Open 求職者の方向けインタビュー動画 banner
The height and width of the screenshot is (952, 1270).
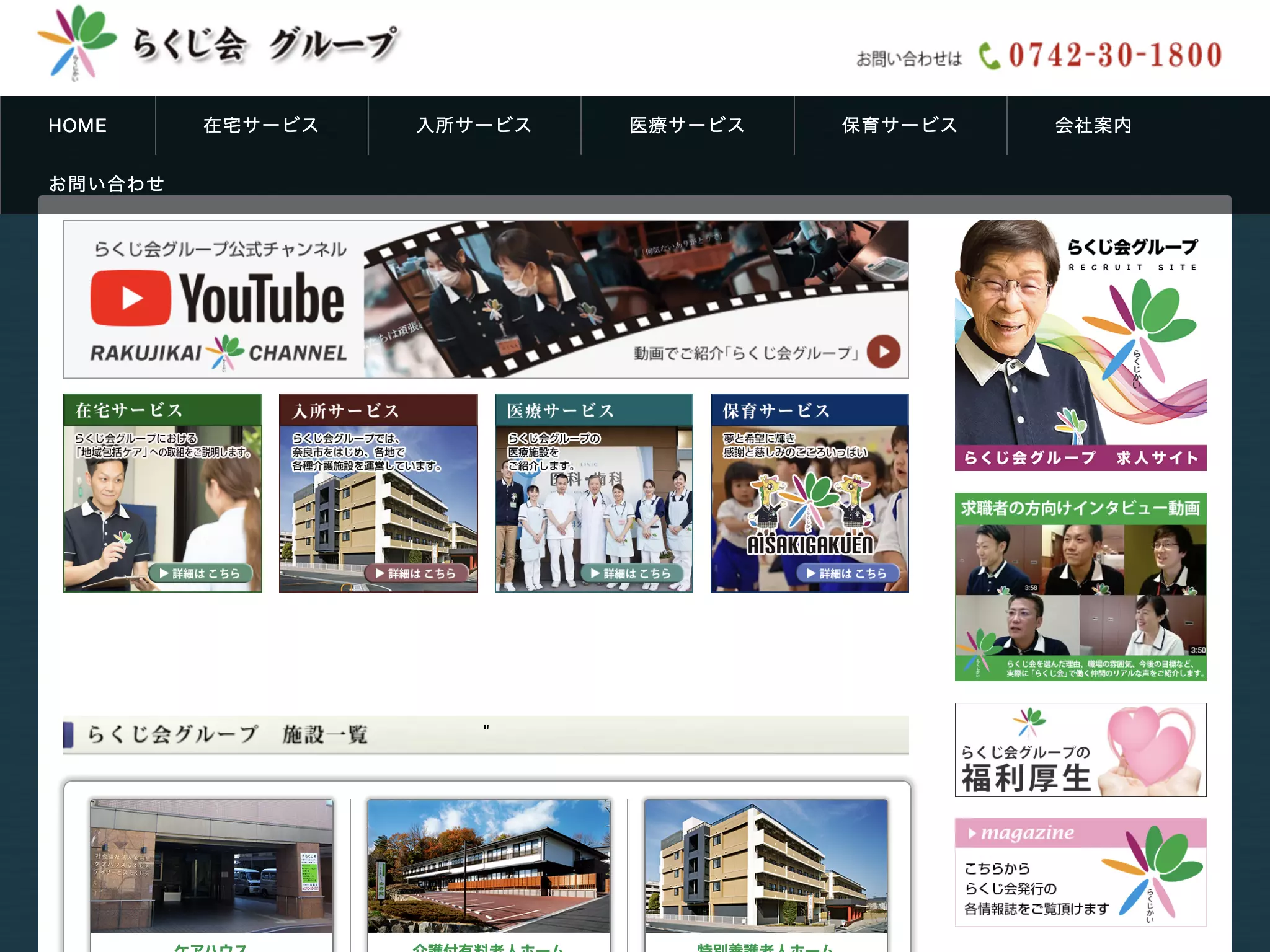pos(1081,587)
